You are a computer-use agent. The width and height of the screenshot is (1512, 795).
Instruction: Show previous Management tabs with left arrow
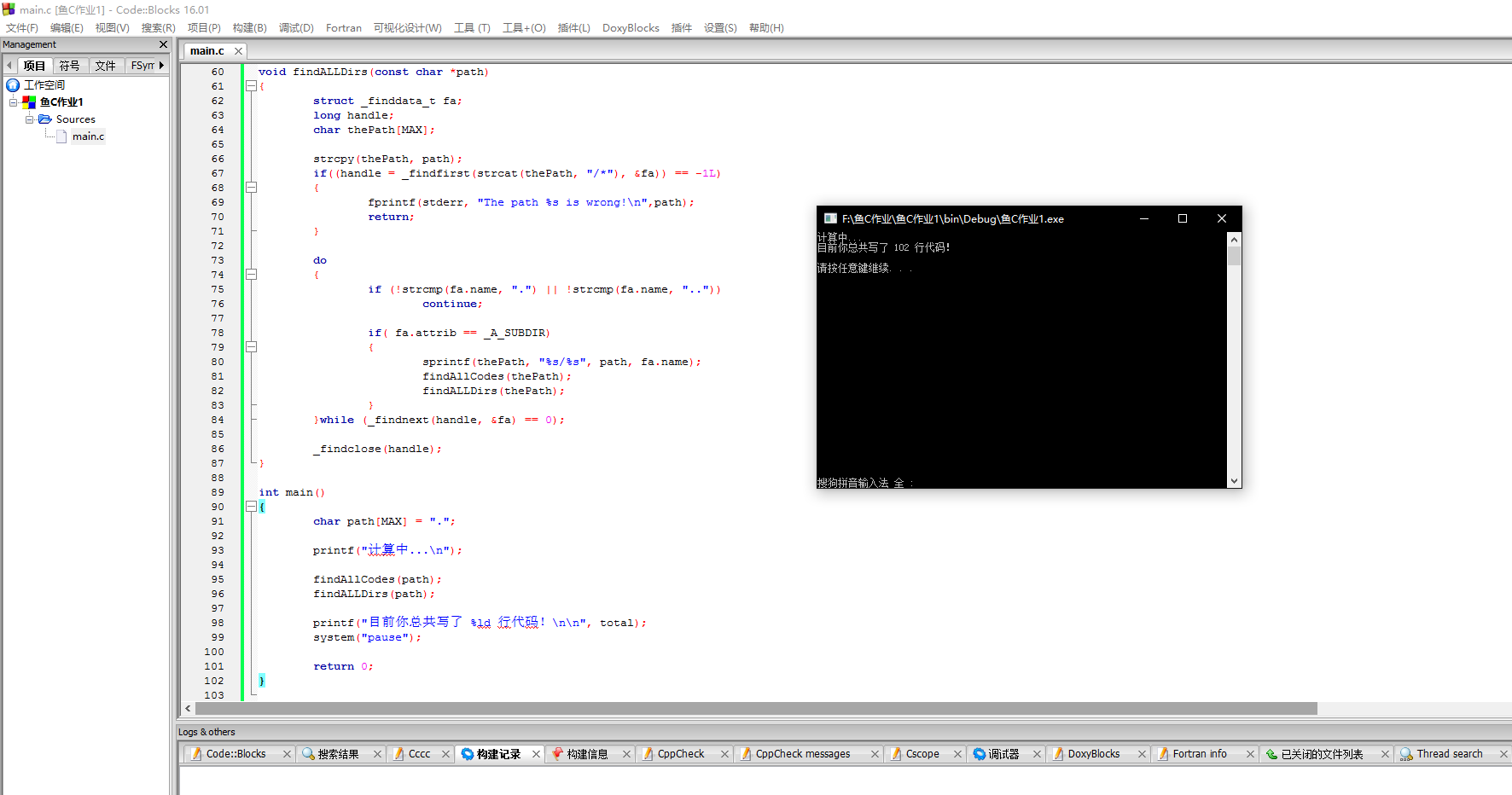tap(9, 66)
